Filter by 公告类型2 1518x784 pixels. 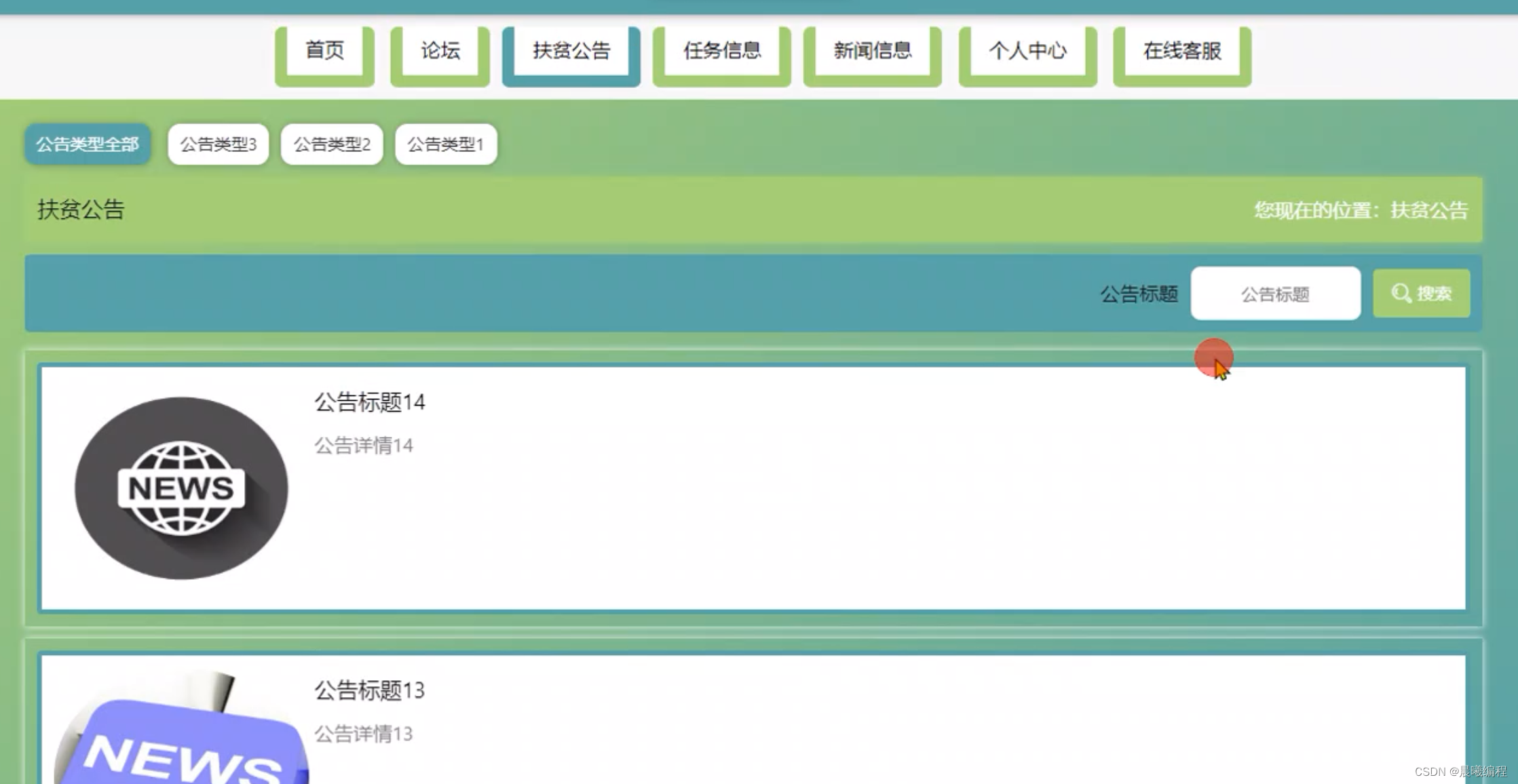tap(332, 144)
